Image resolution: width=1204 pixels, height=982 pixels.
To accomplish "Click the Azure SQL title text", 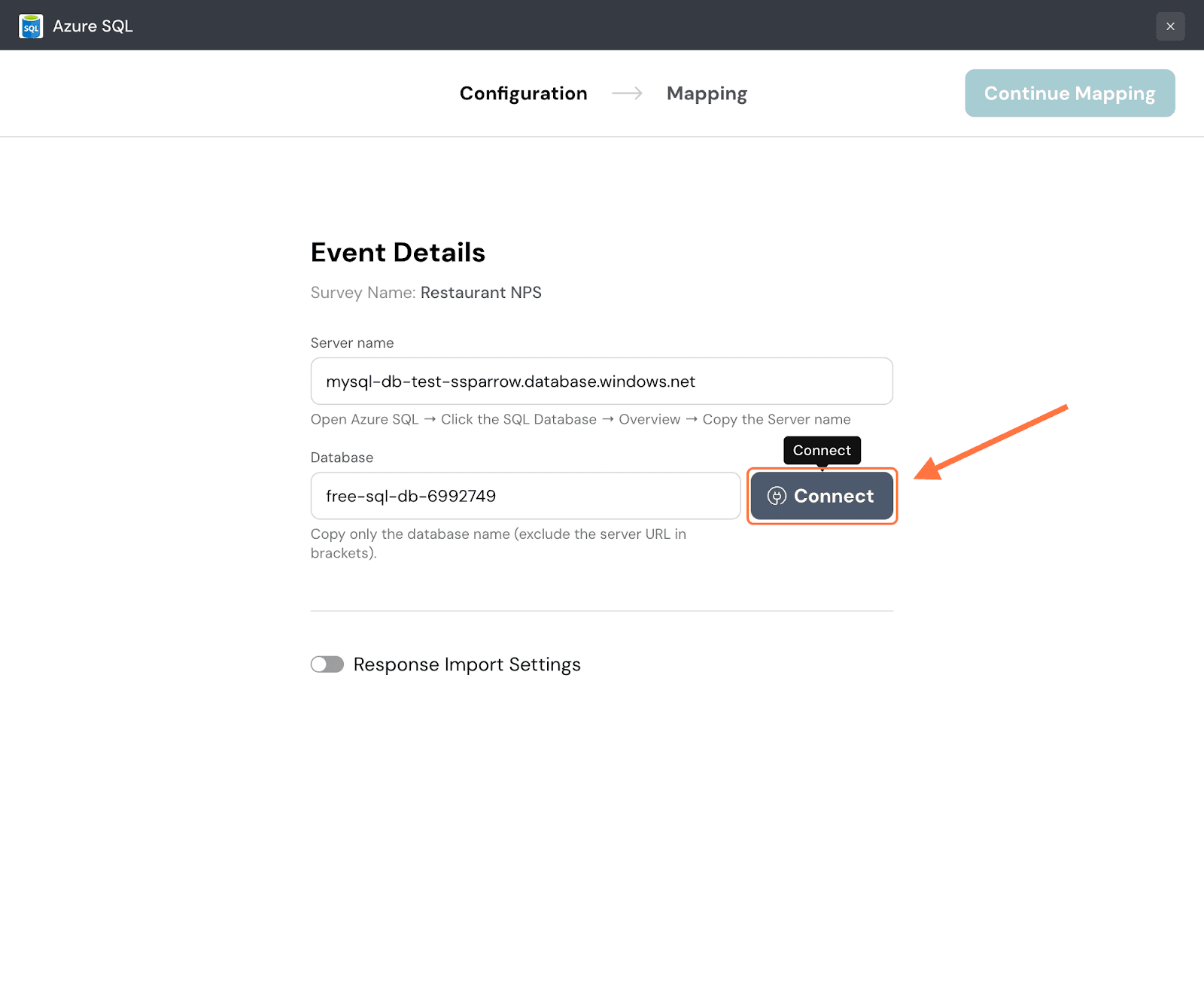I will pyautogui.click(x=93, y=26).
